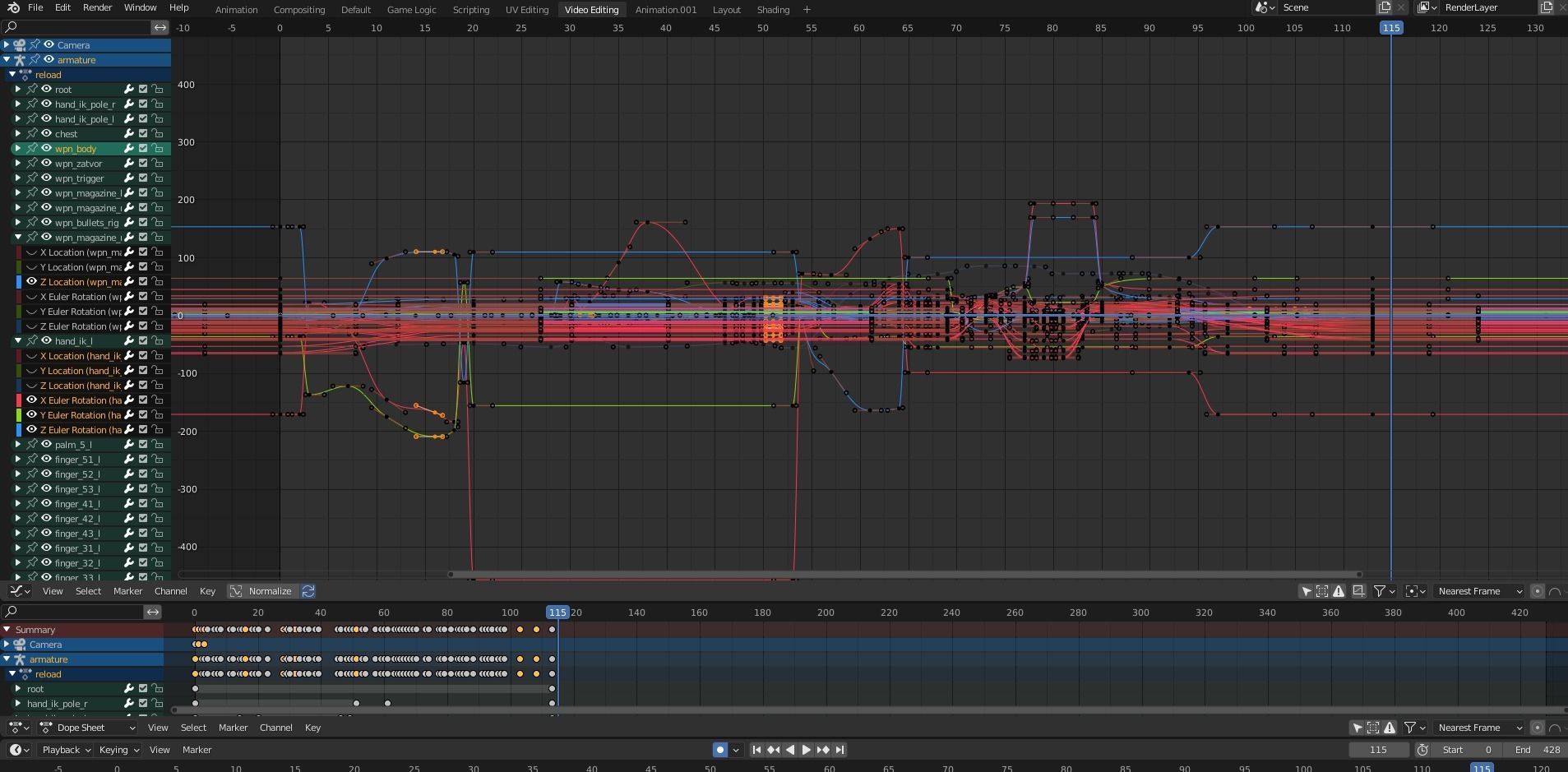Image resolution: width=1568 pixels, height=772 pixels.
Task: Click the pin icon on Camera row in graph editor
Action: 35,45
